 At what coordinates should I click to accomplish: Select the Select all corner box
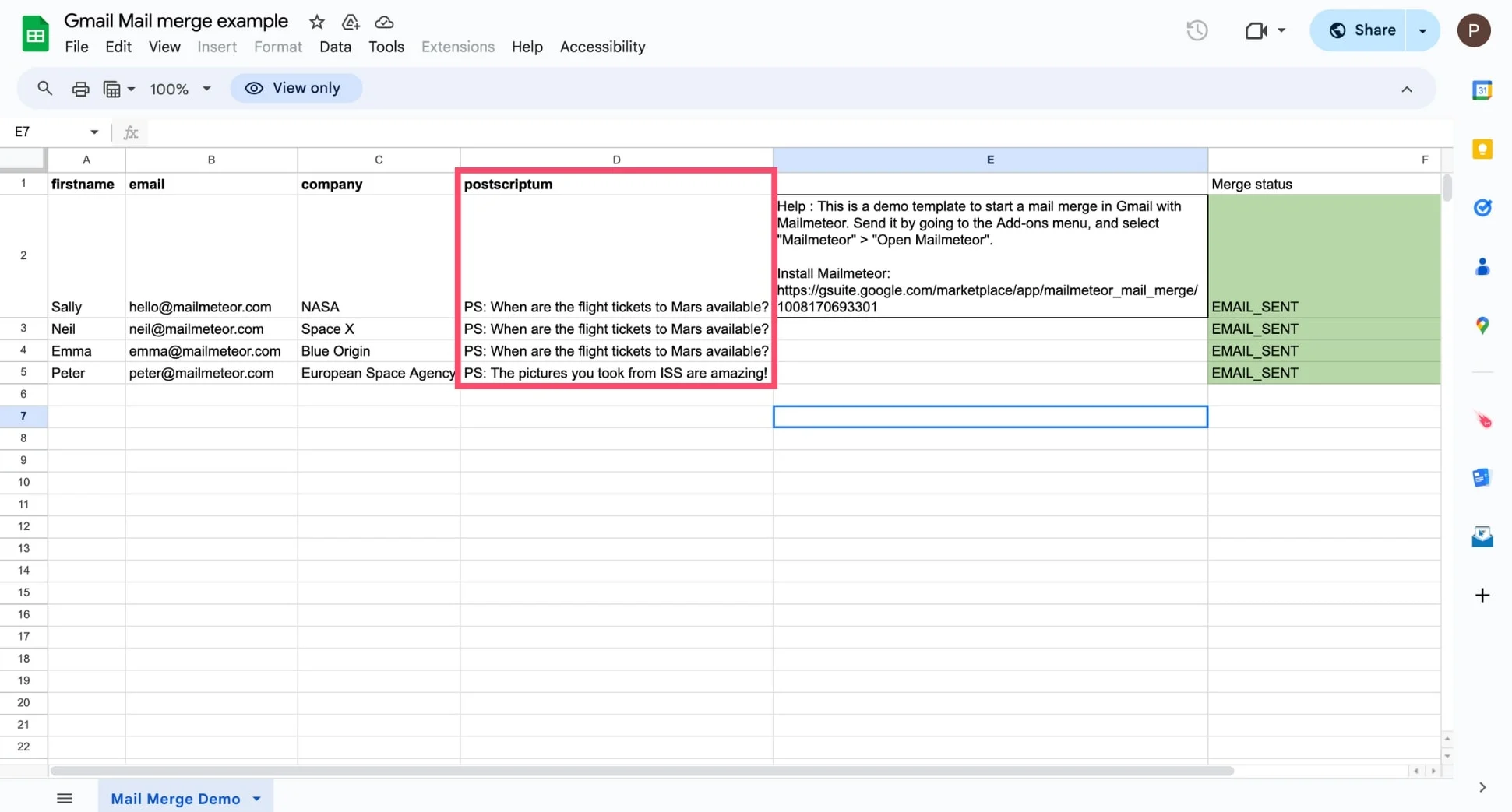pyautogui.click(x=23, y=159)
